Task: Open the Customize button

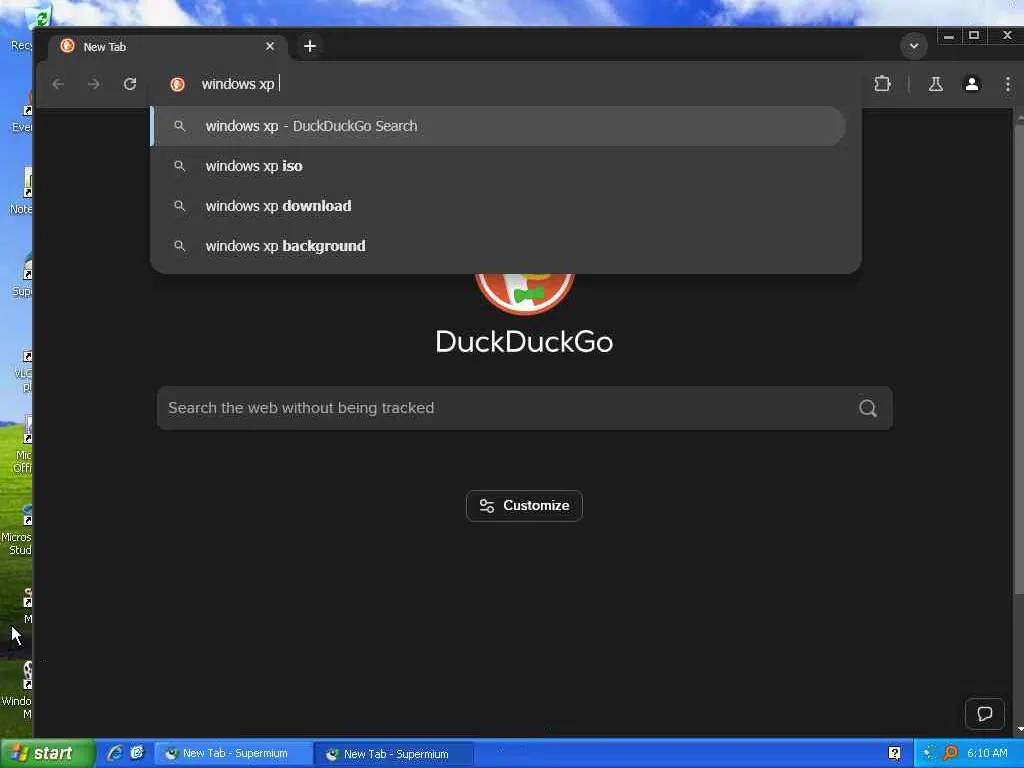Action: (524, 505)
